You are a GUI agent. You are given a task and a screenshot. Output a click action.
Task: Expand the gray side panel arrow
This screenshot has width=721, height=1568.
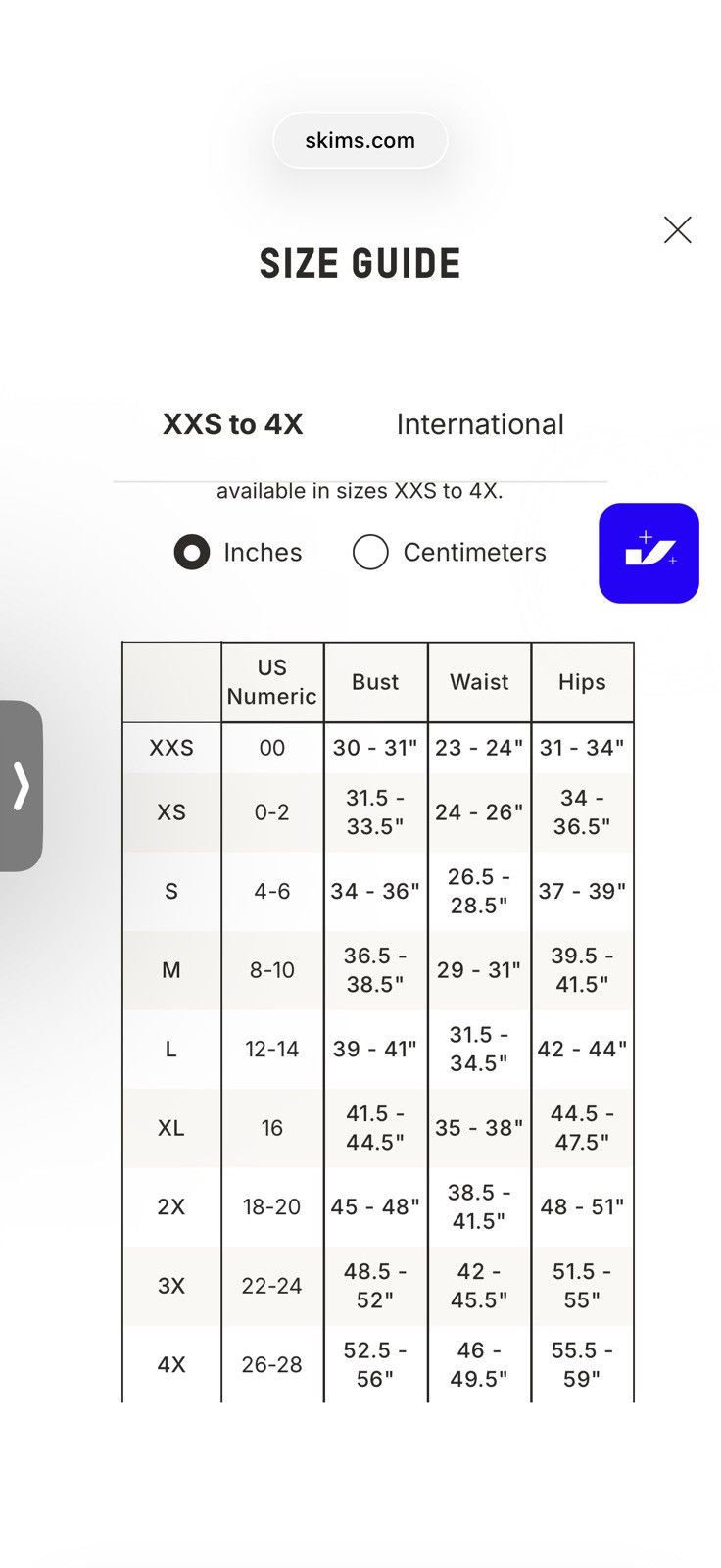point(21,786)
